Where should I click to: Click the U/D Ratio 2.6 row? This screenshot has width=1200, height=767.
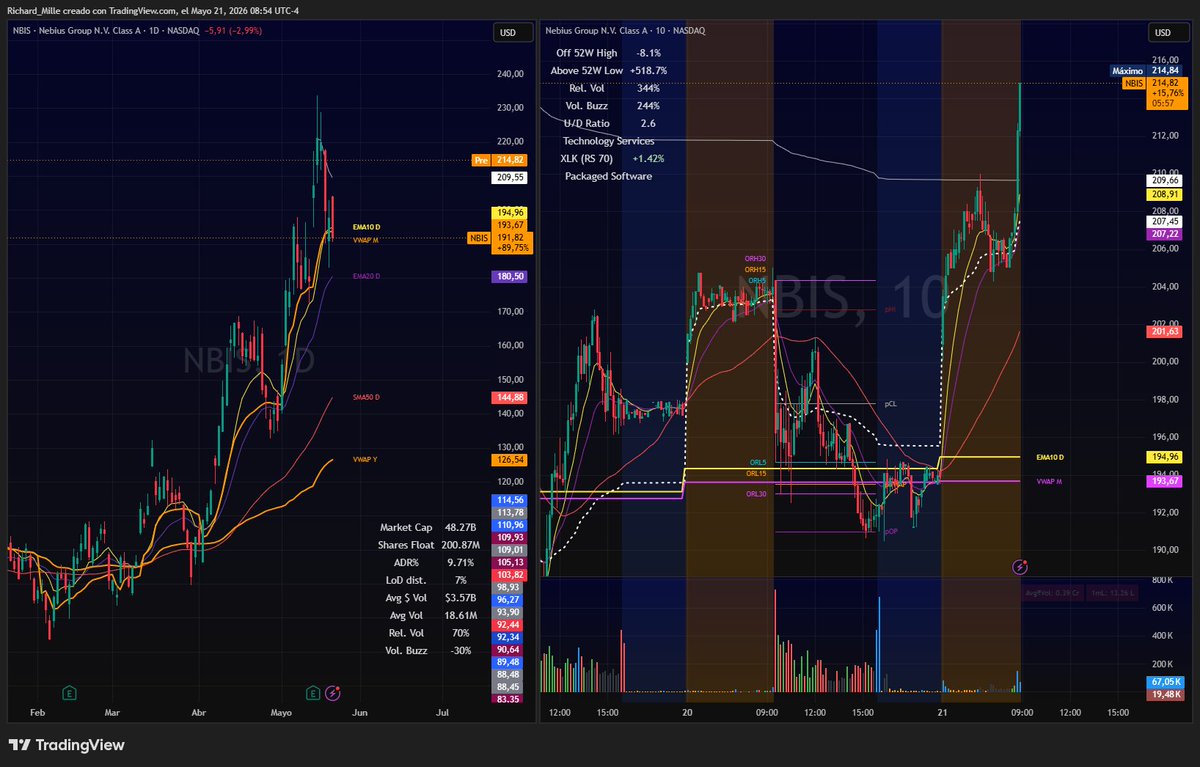609,123
